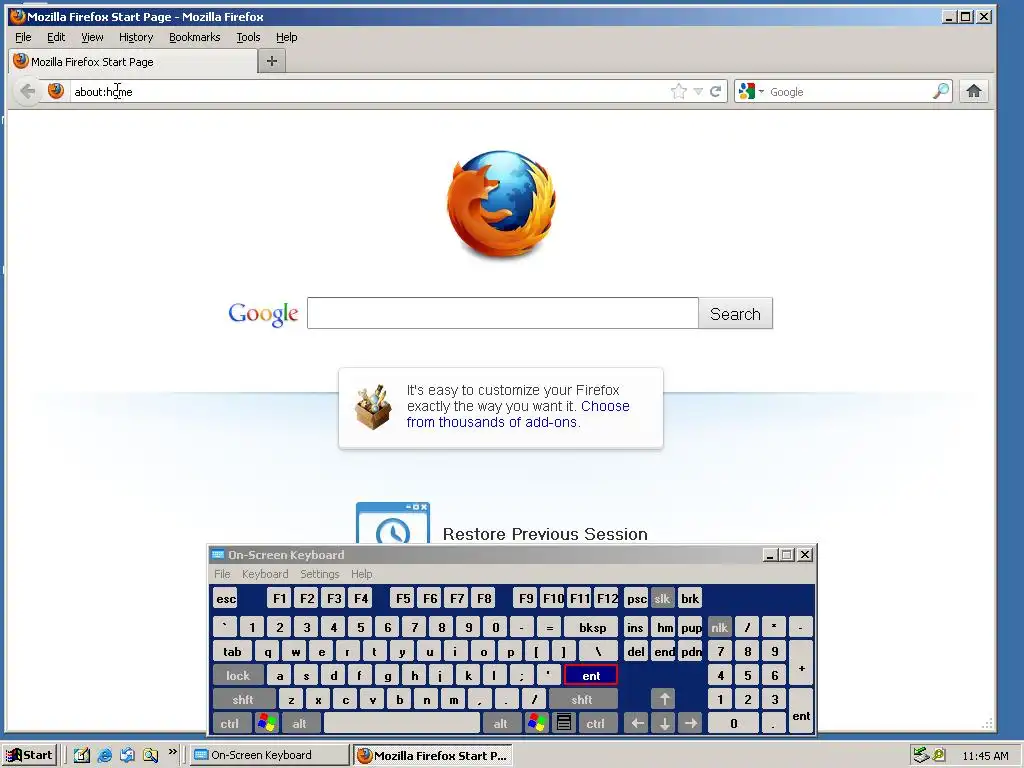Toggle the right shft key
Image resolution: width=1024 pixels, height=768 pixels.
click(x=582, y=699)
